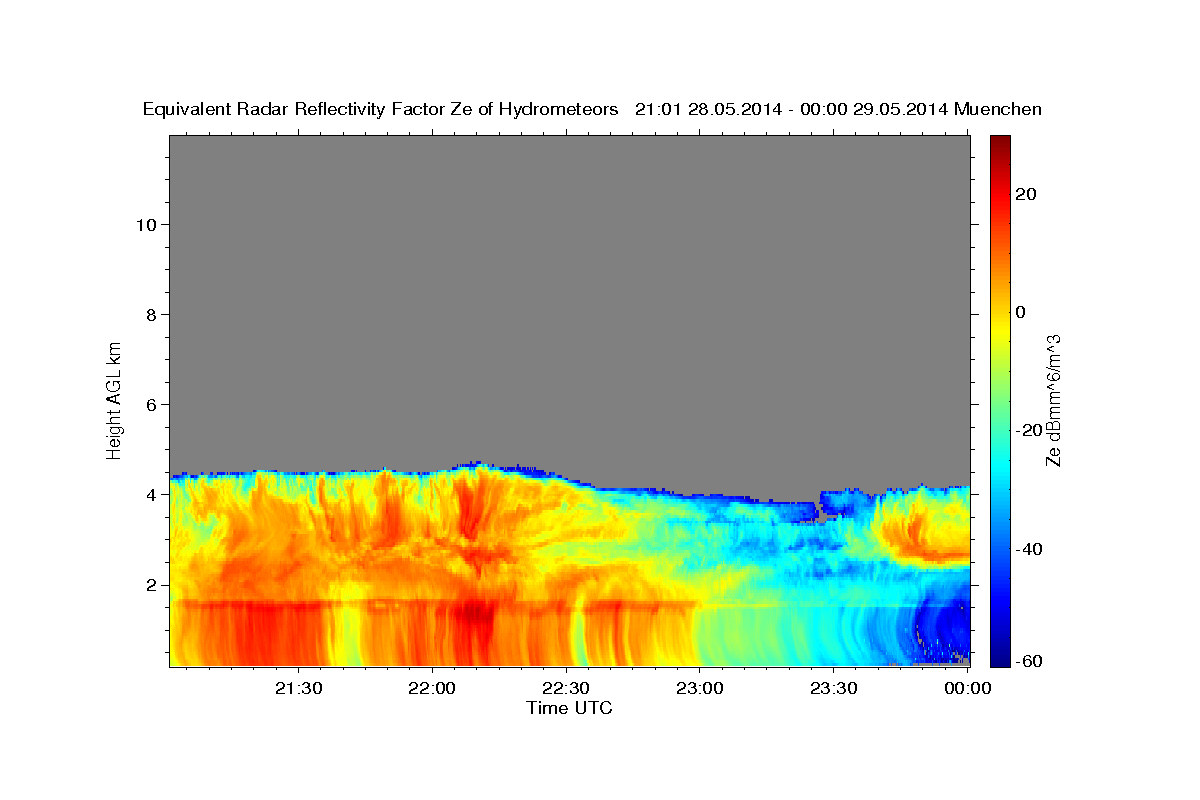Click the height tick label 2
The height and width of the screenshot is (800, 1200).
(x=150, y=585)
